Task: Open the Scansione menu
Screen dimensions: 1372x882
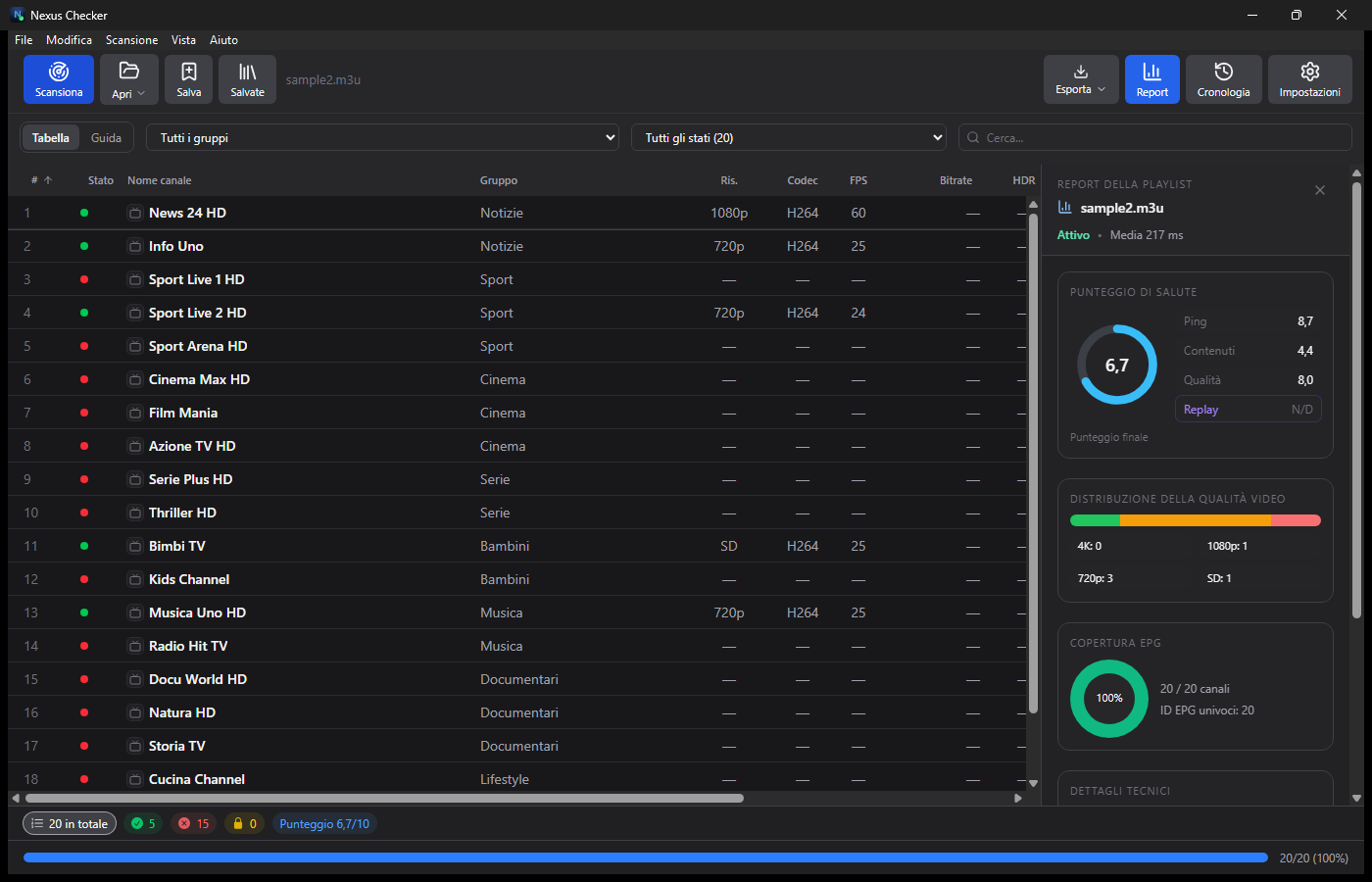Action: pos(131,40)
